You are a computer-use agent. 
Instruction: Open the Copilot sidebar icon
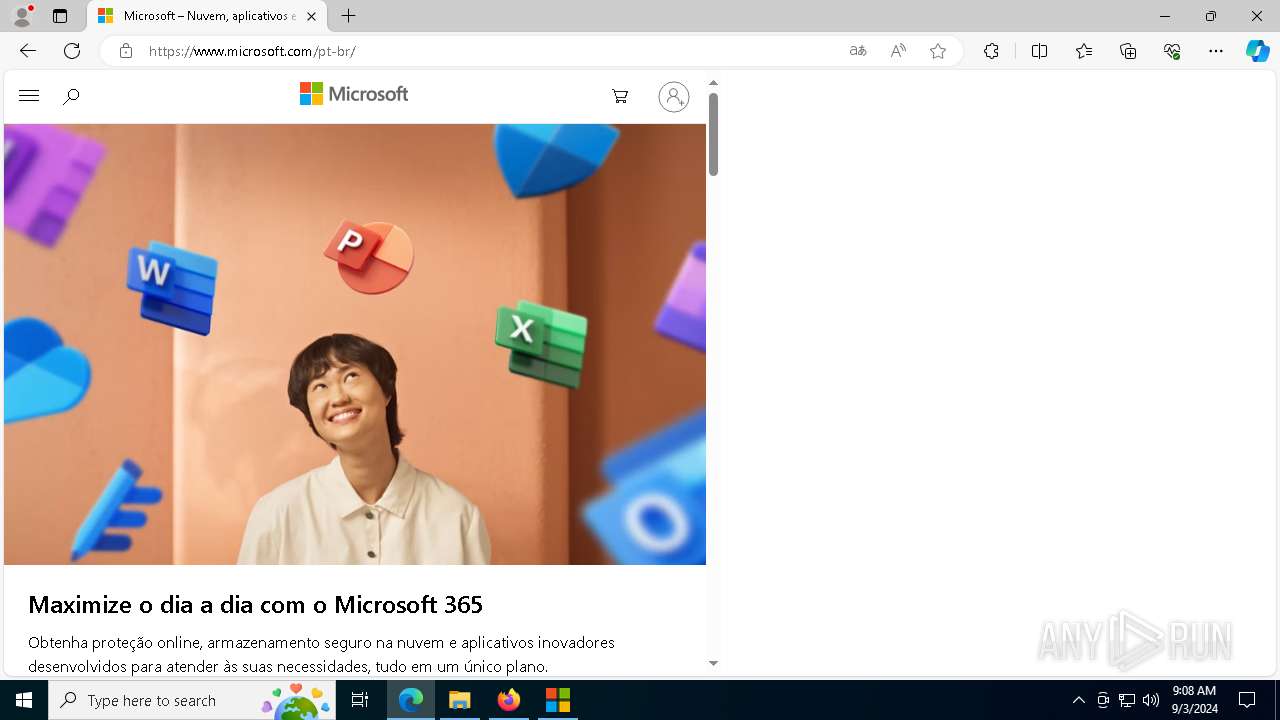(1257, 51)
